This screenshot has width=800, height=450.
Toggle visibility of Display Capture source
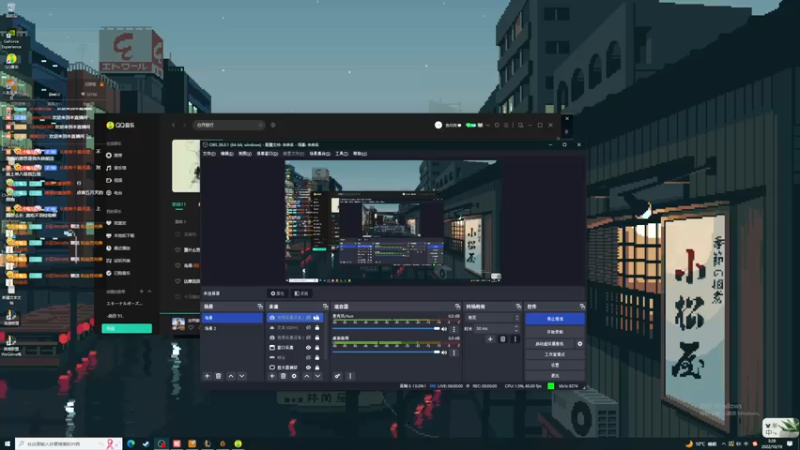coord(308,367)
